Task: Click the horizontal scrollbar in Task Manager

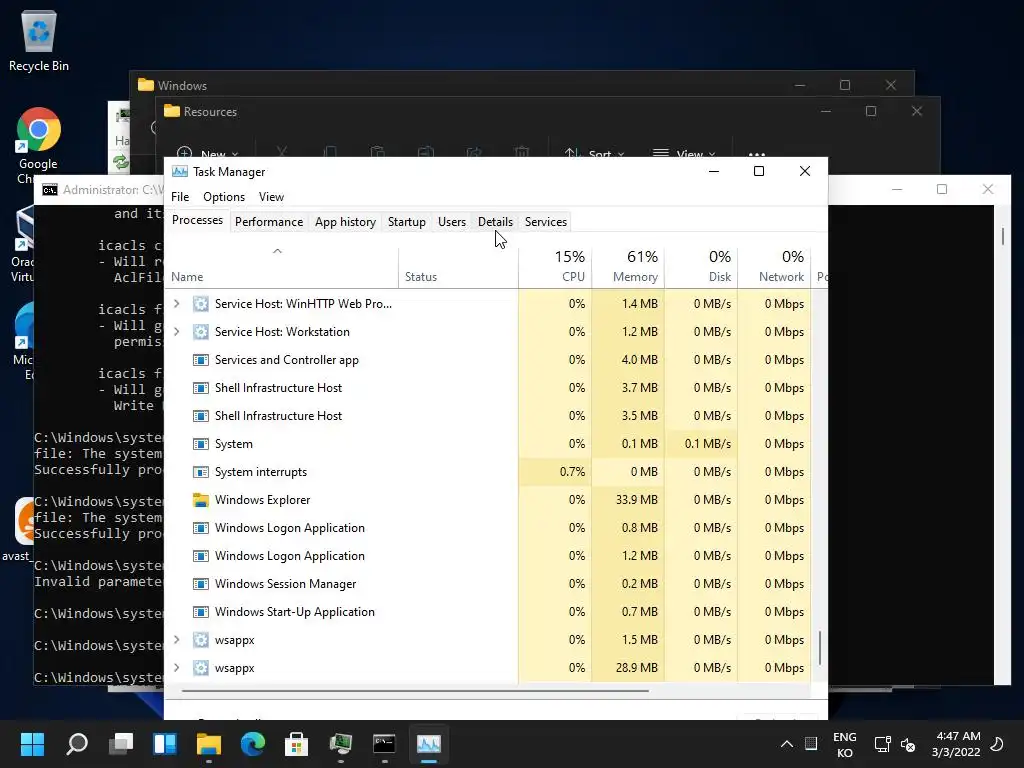Action: [x=415, y=690]
